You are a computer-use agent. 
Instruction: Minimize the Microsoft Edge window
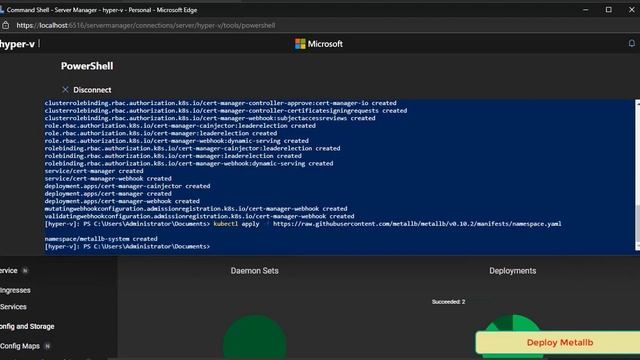(x=585, y=9)
